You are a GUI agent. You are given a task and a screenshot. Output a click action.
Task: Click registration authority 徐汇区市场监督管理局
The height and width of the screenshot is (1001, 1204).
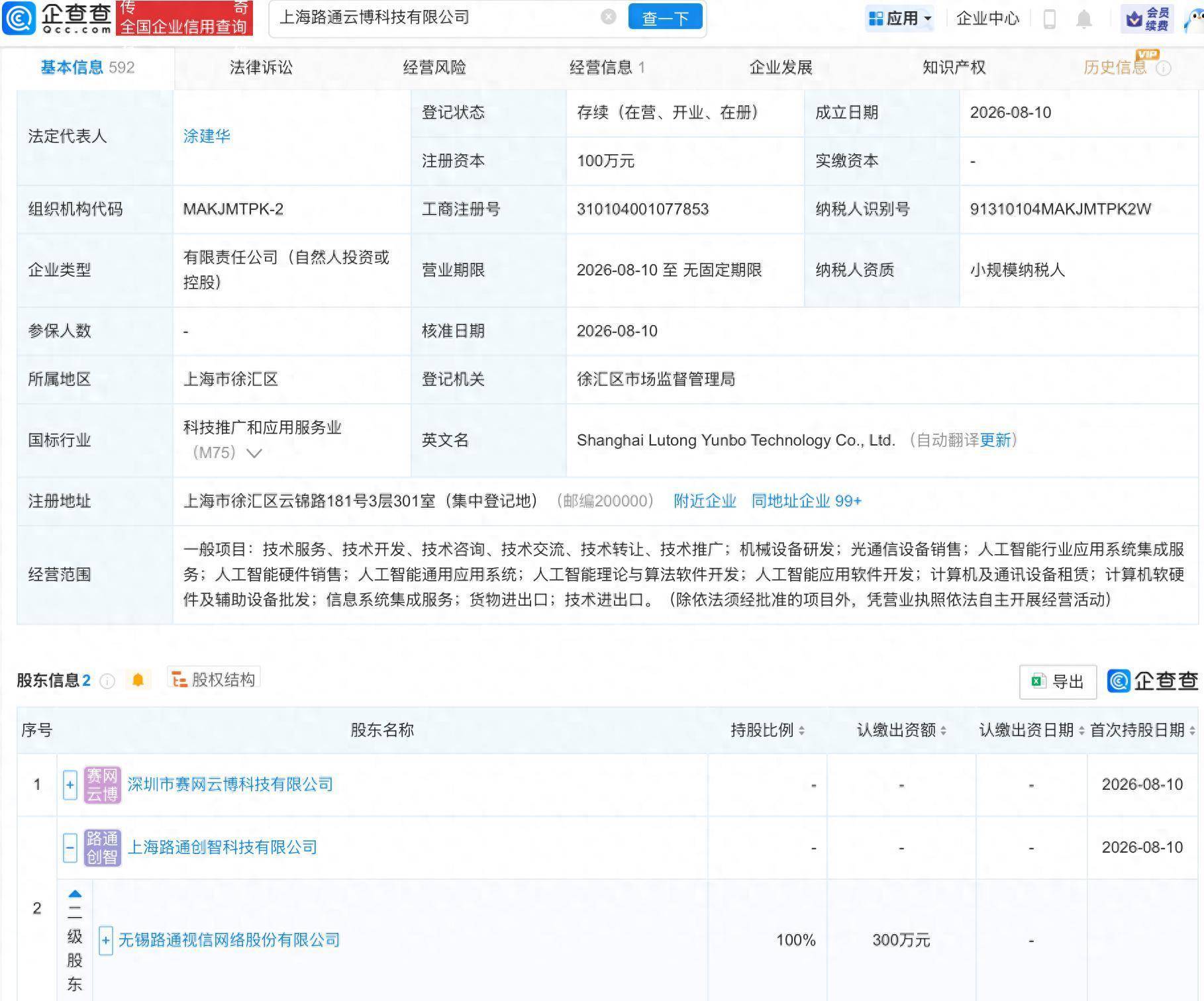[x=656, y=380]
